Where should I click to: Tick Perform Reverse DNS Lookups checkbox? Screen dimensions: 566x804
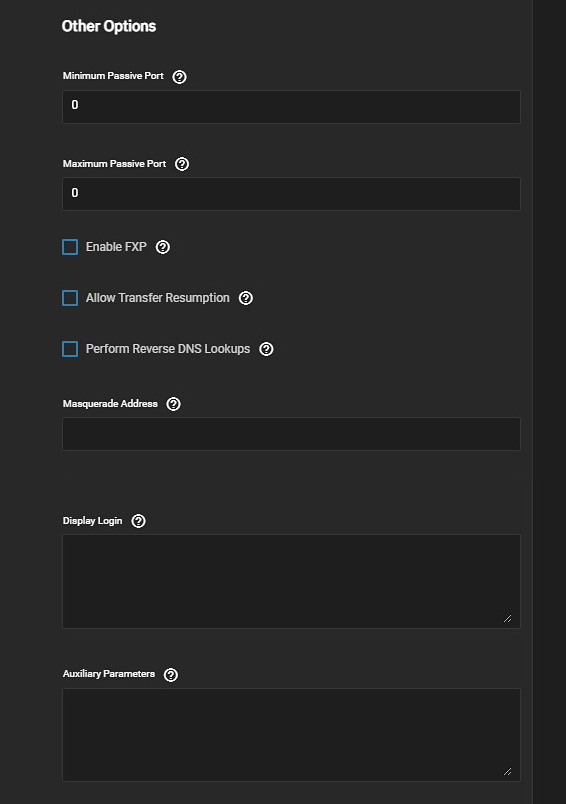pos(70,349)
